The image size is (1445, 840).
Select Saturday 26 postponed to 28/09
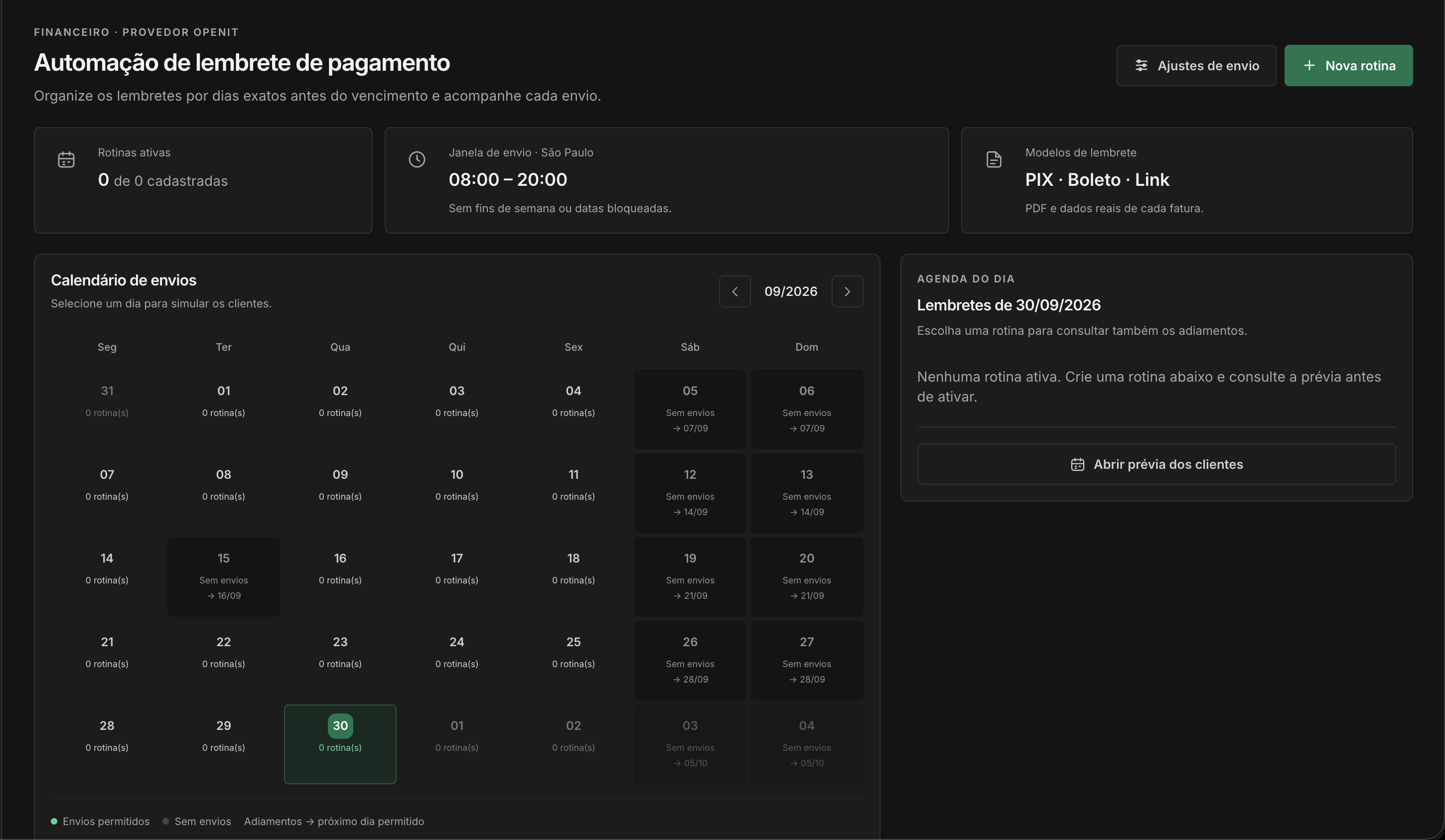click(690, 660)
